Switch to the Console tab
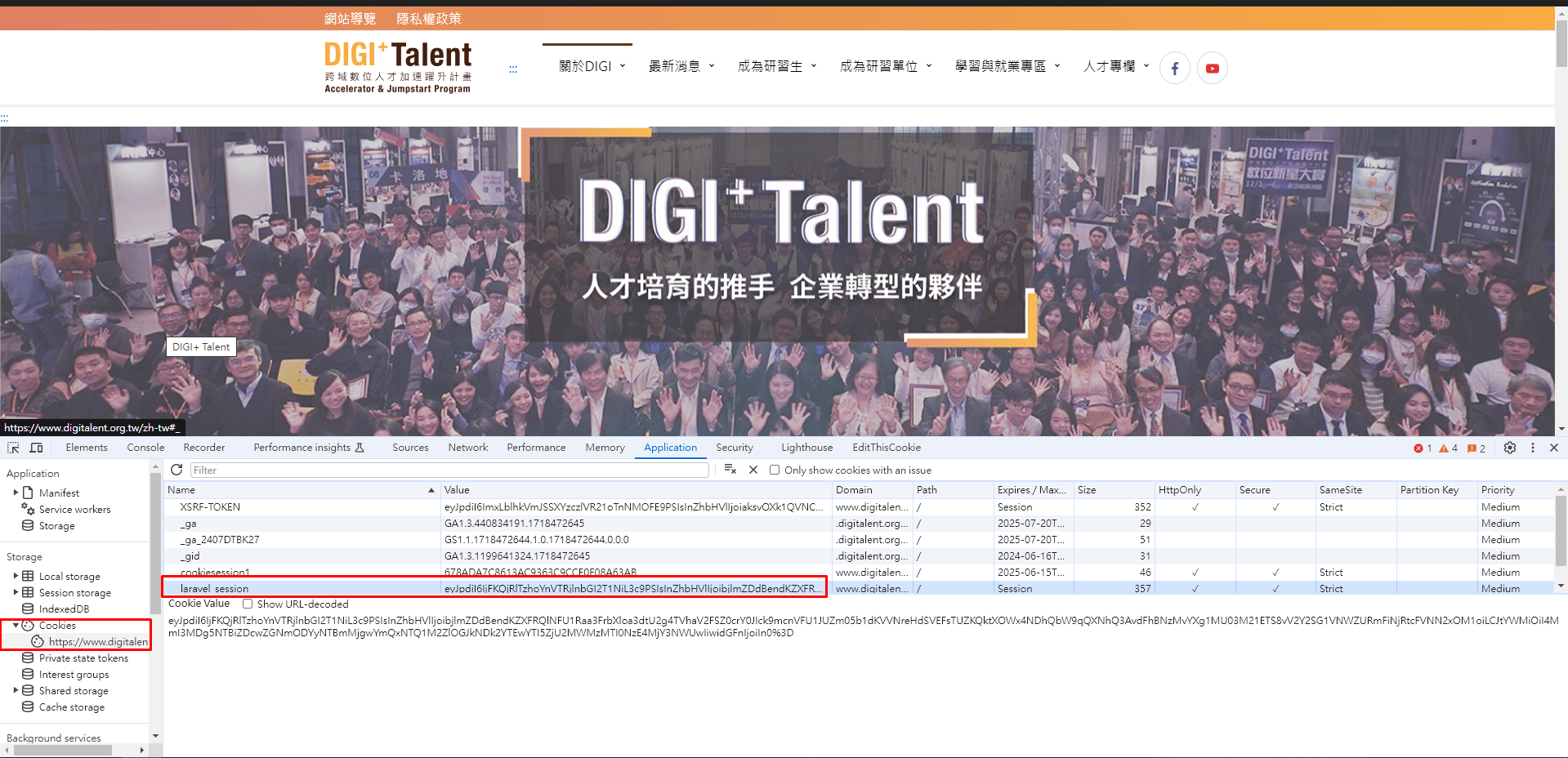 145,448
